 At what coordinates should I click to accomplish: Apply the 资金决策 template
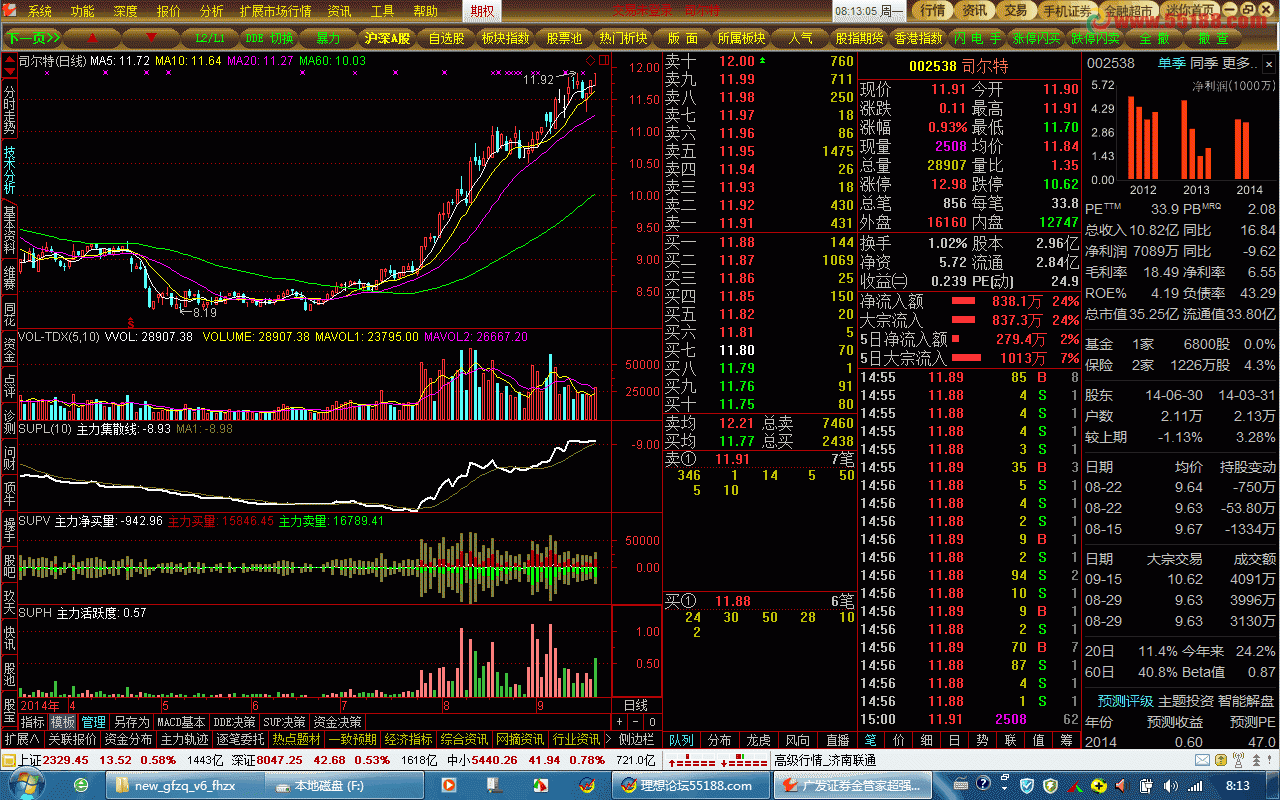pyautogui.click(x=337, y=722)
